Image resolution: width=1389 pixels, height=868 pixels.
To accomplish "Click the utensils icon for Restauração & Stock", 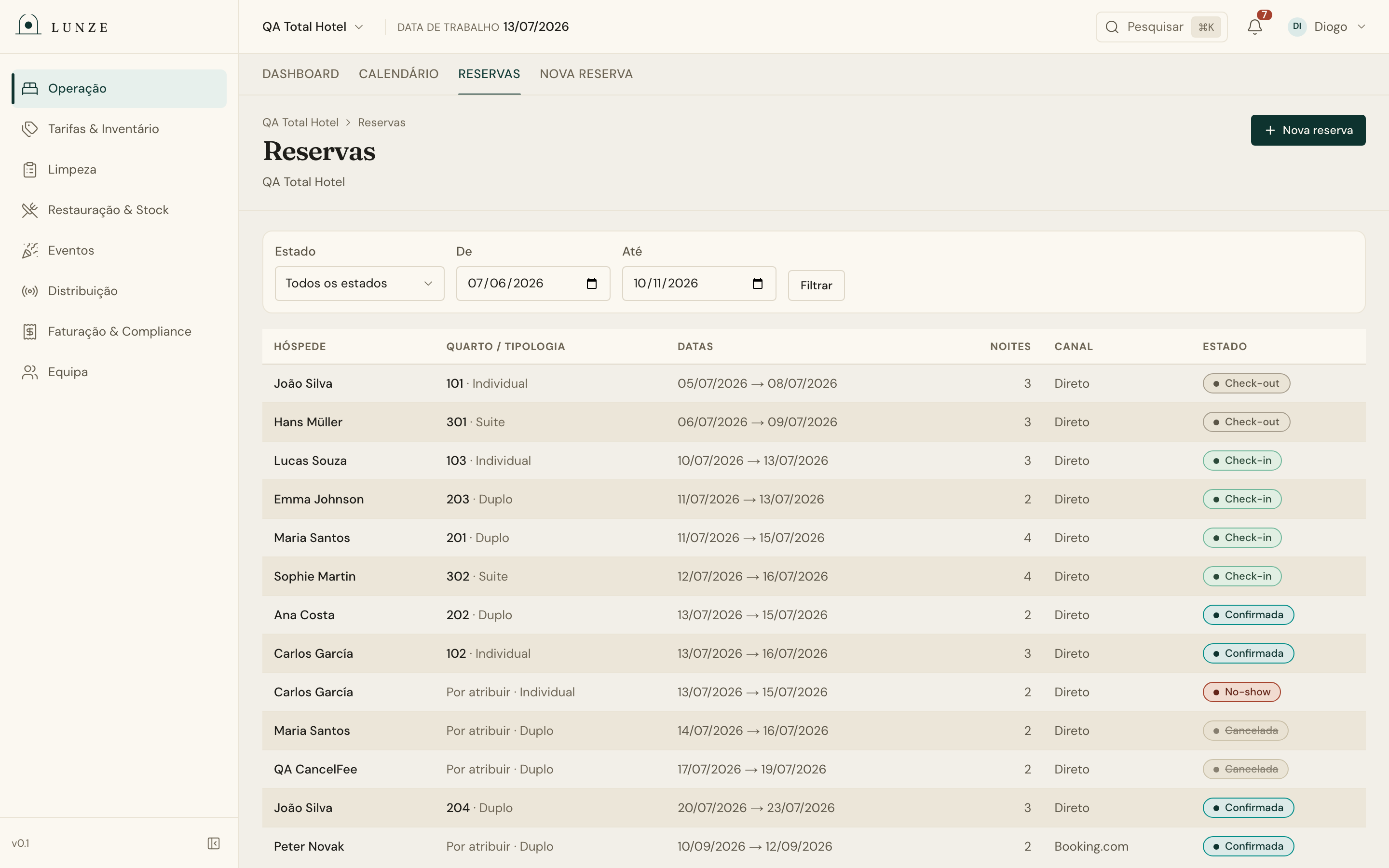I will [x=30, y=210].
